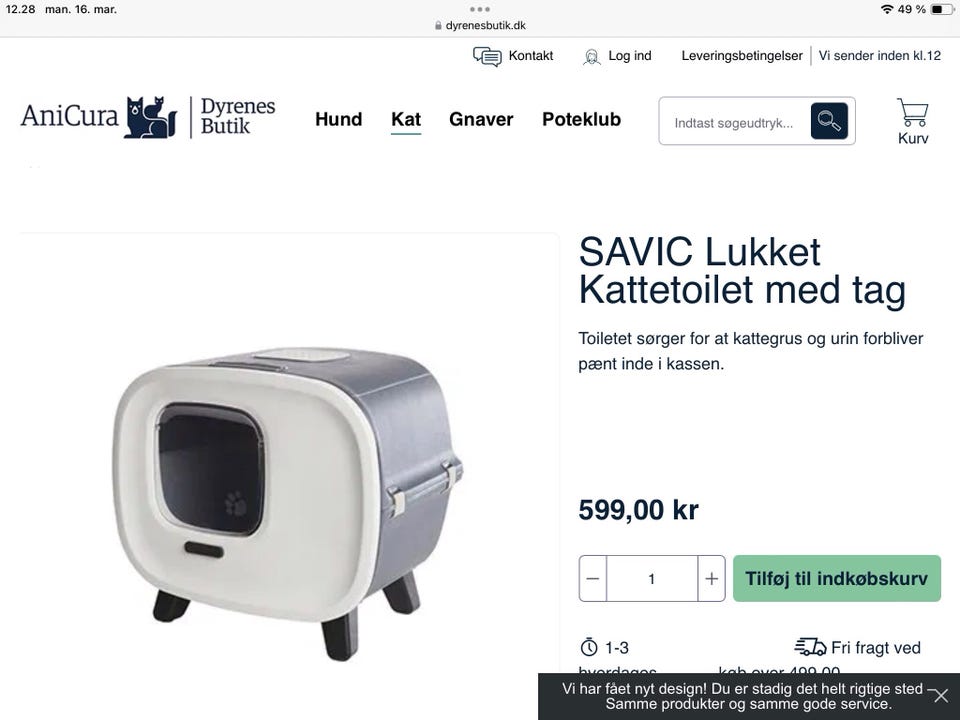
Task: Click the magnifying glass search button
Action: (829, 121)
